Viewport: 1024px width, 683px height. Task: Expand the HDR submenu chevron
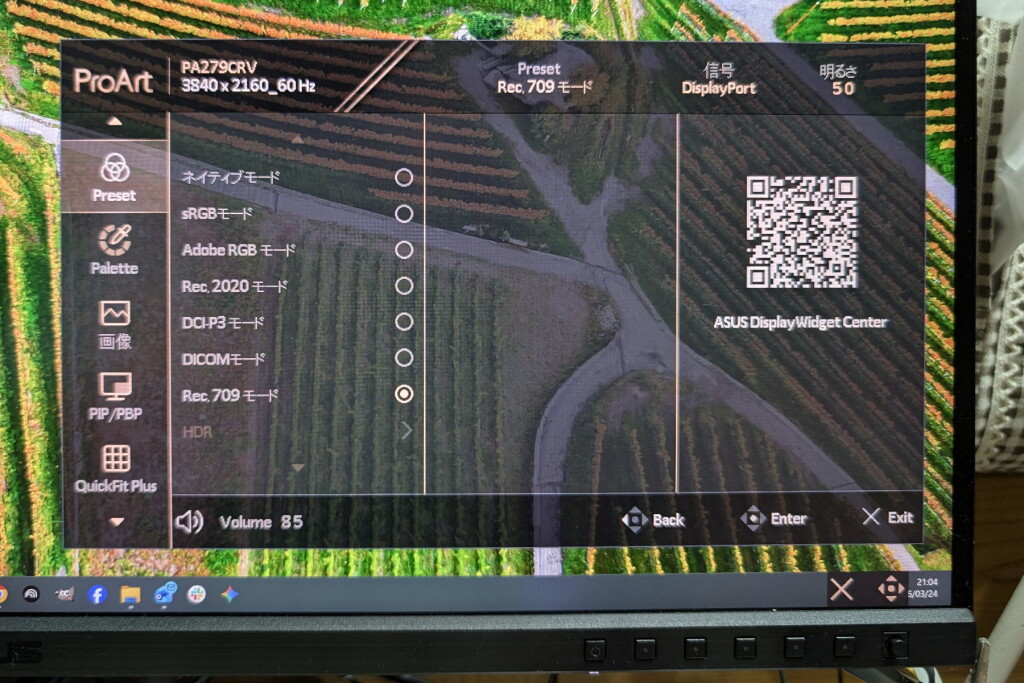pyautogui.click(x=406, y=431)
